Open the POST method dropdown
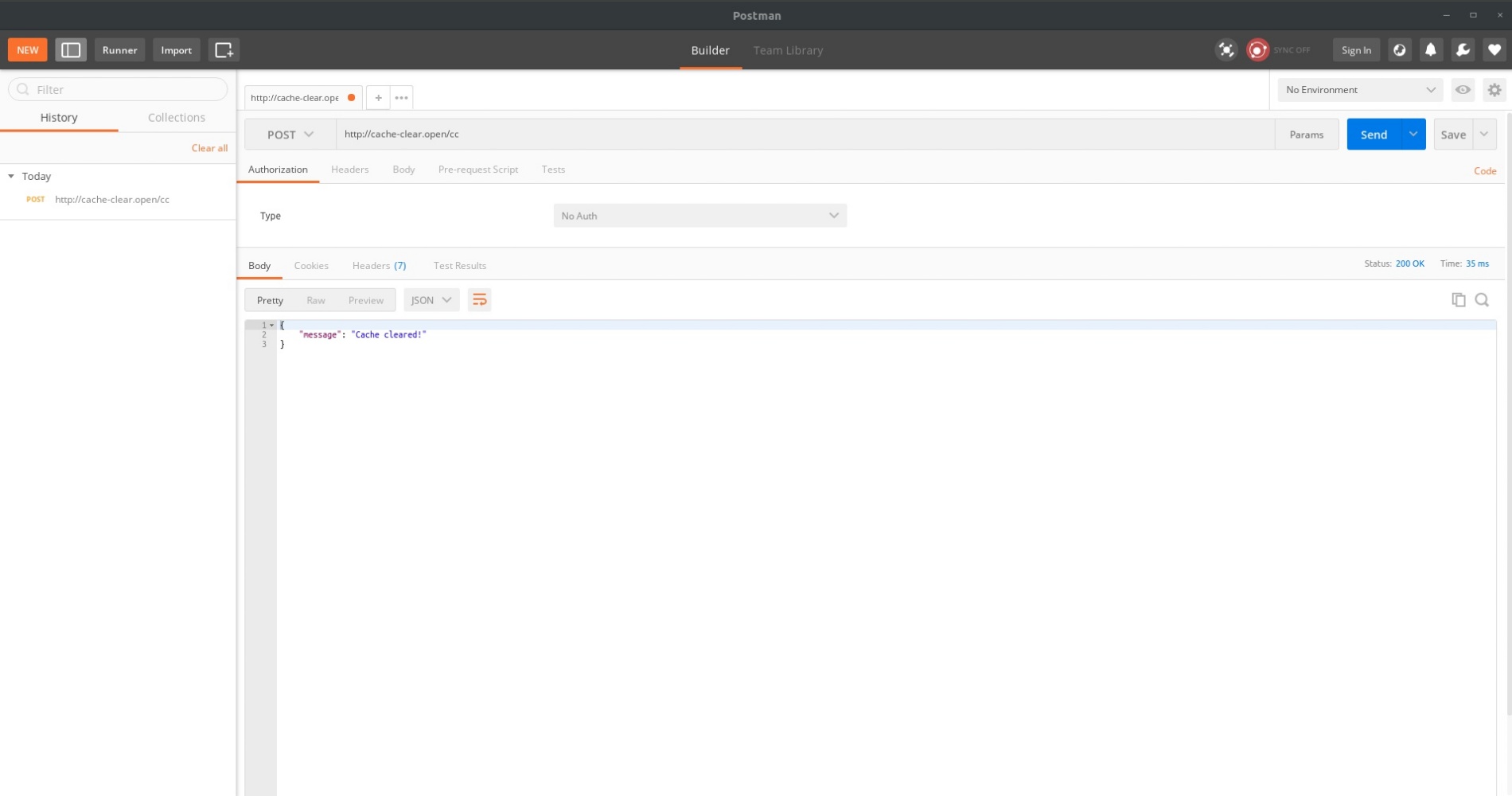Image resolution: width=1512 pixels, height=796 pixels. click(290, 134)
